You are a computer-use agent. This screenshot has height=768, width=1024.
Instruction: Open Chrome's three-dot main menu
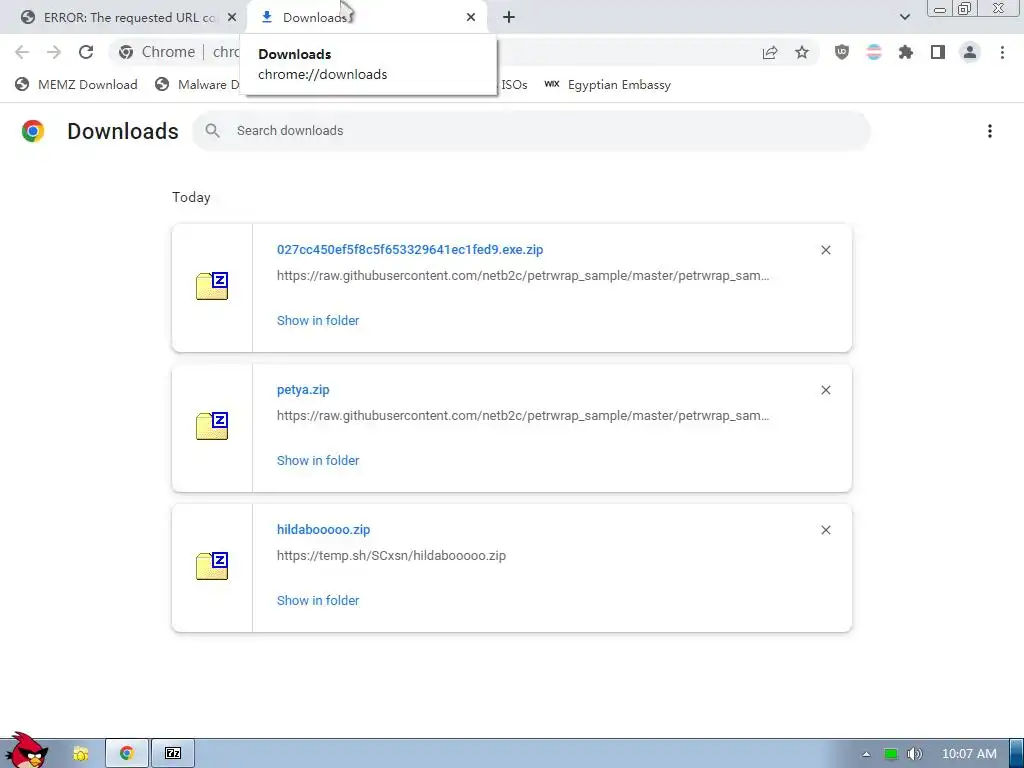tap(1002, 52)
